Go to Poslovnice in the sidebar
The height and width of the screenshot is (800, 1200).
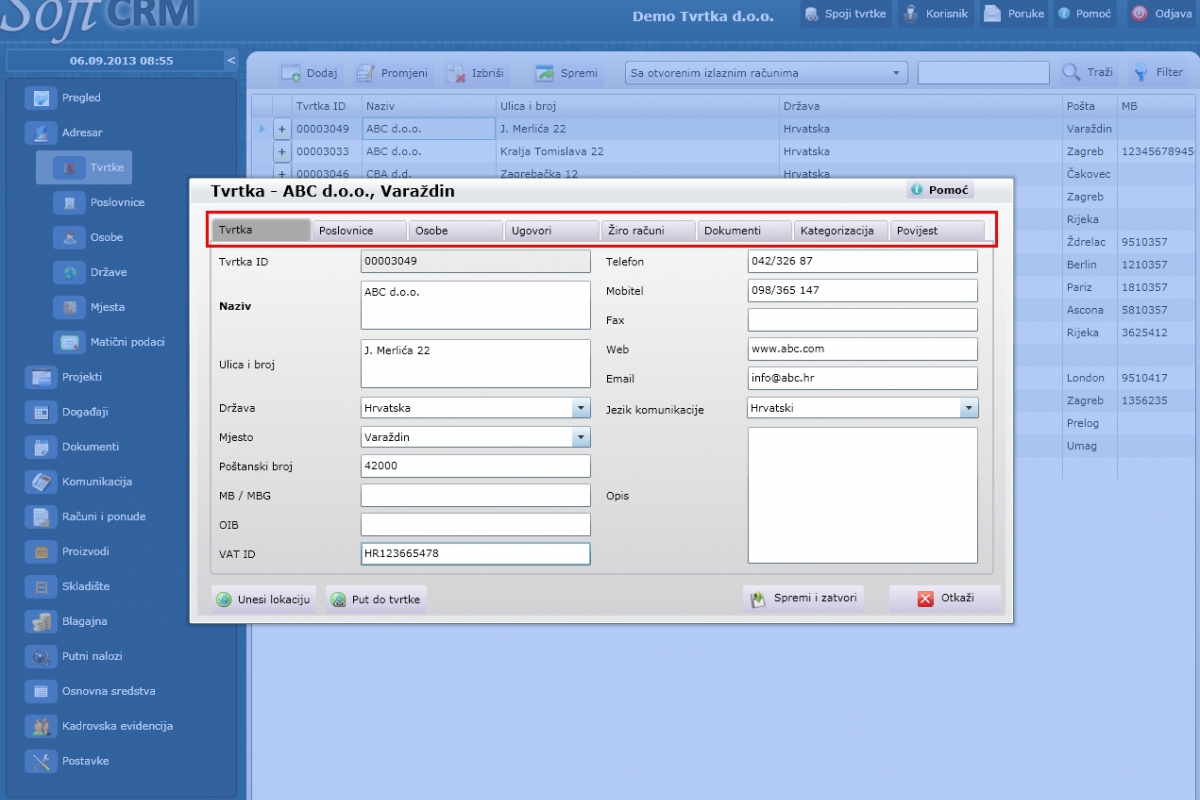click(x=100, y=202)
